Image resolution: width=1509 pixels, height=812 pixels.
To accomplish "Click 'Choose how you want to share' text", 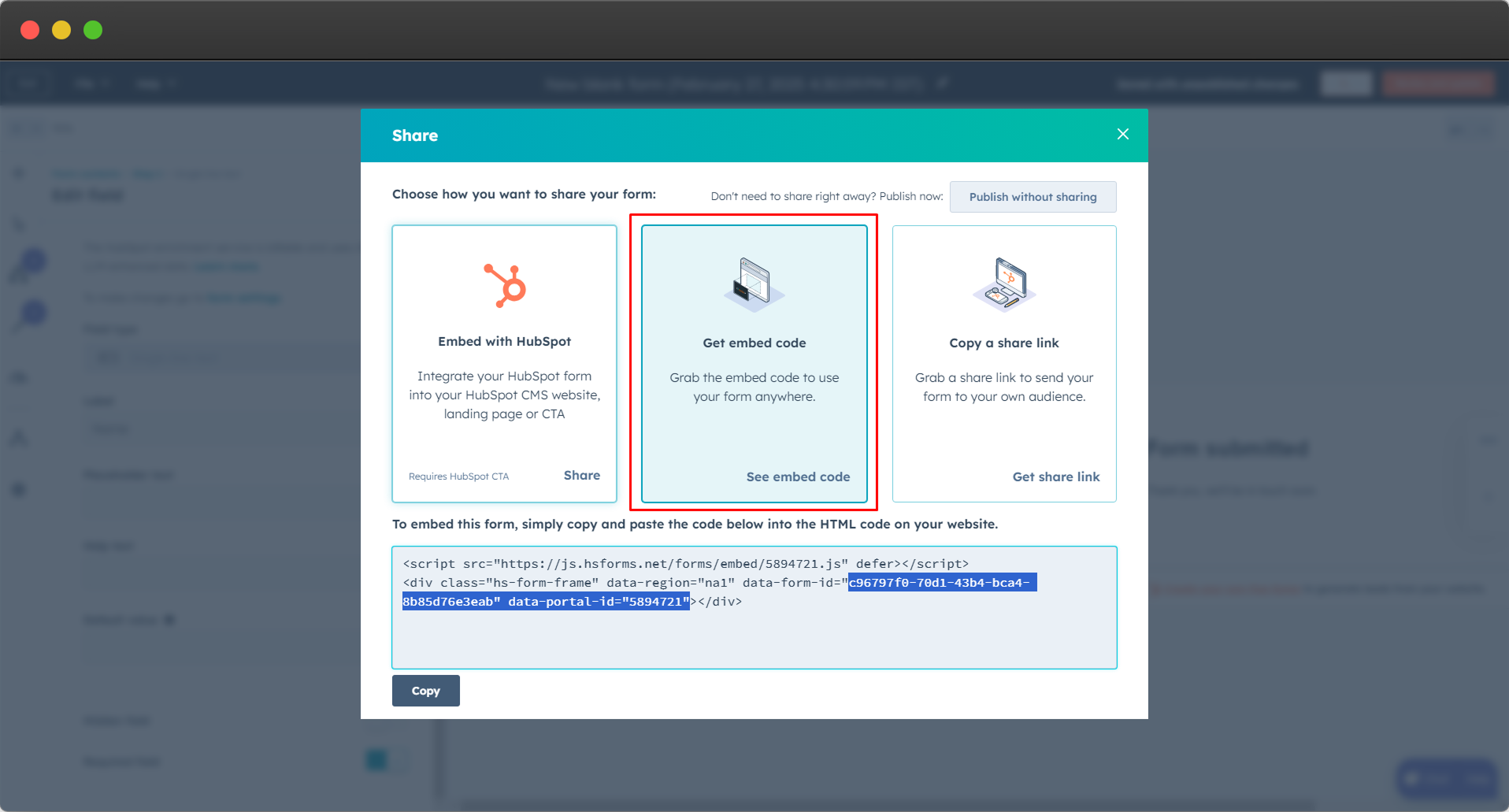I will click(x=524, y=194).
